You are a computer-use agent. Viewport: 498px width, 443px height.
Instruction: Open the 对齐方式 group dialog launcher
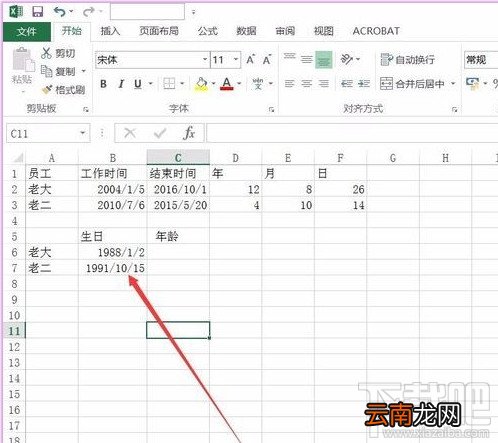pyautogui.click(x=455, y=109)
